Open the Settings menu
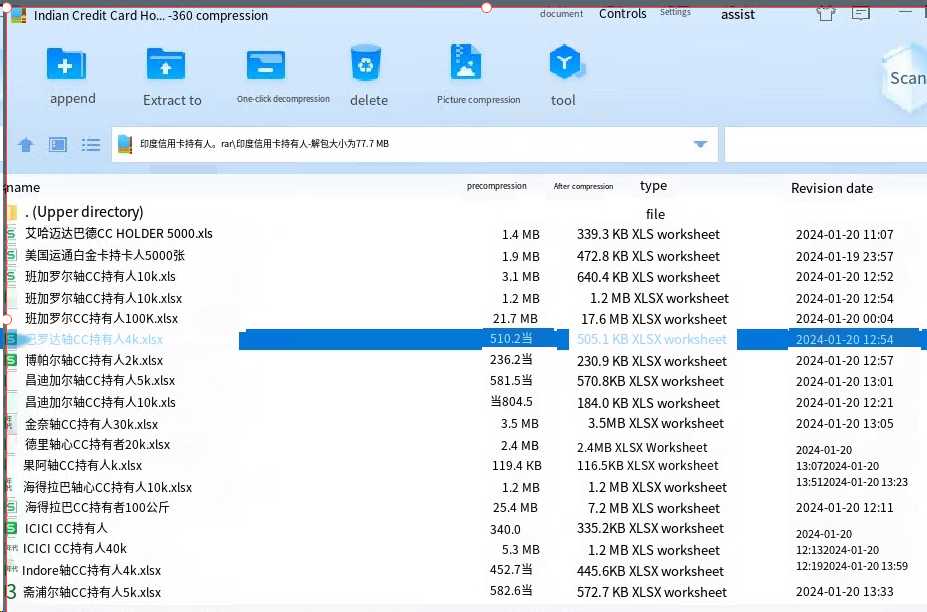The width and height of the screenshot is (927, 612). [675, 12]
